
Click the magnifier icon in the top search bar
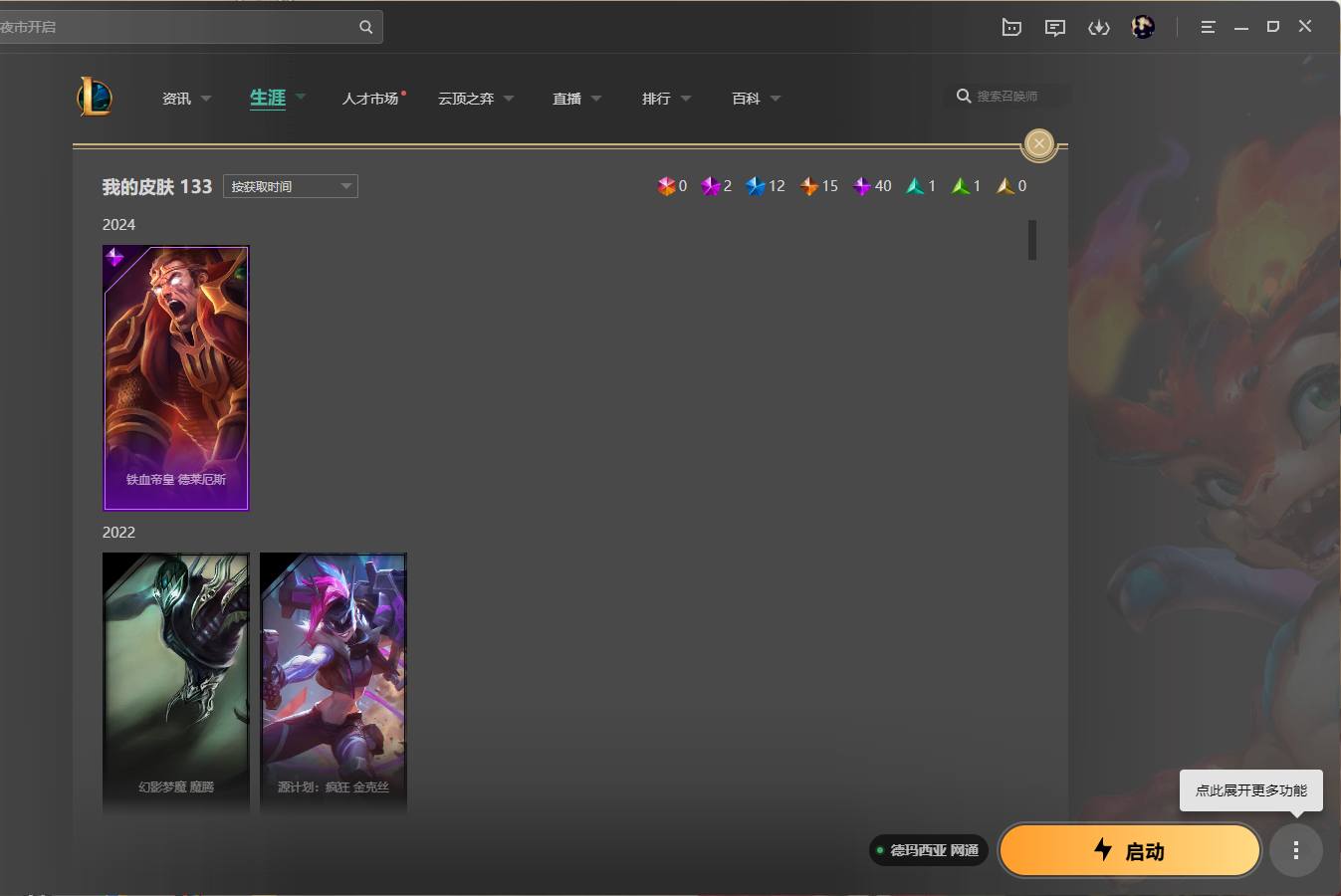365,27
